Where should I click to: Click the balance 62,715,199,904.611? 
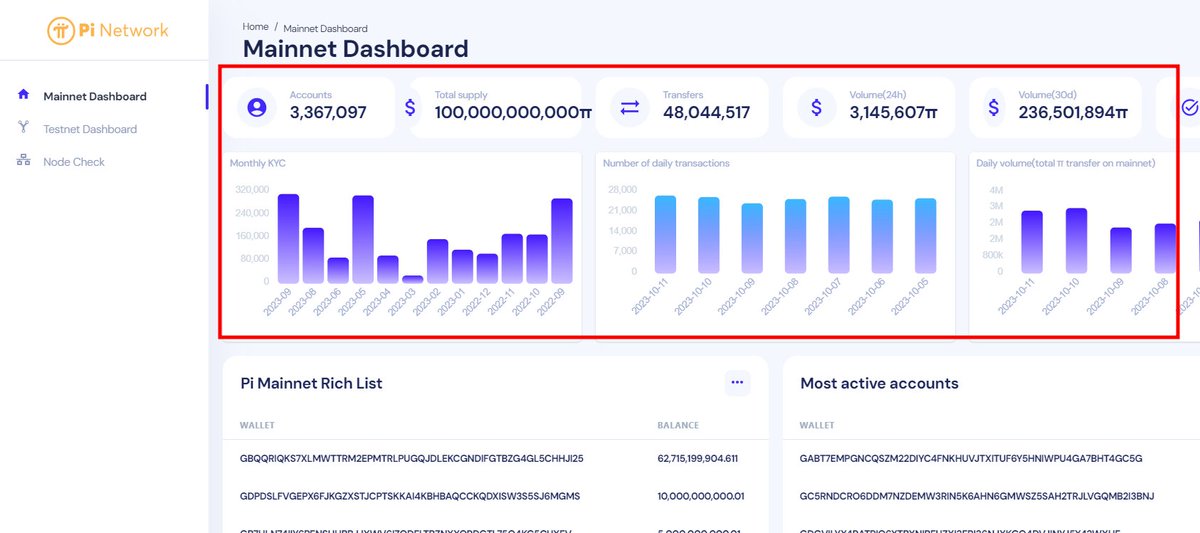[697, 459]
